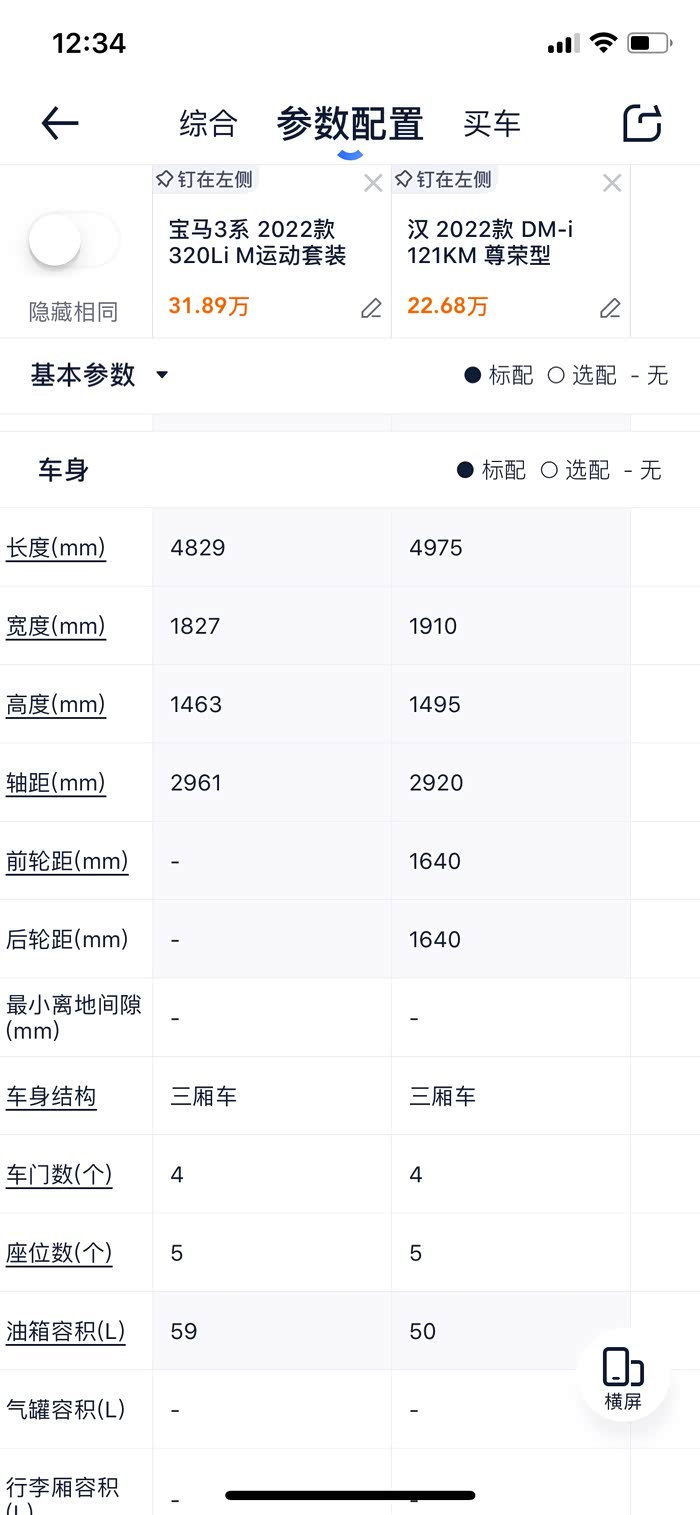The image size is (700, 1515).
Task: Tap the back arrow icon
Action: tap(60, 123)
